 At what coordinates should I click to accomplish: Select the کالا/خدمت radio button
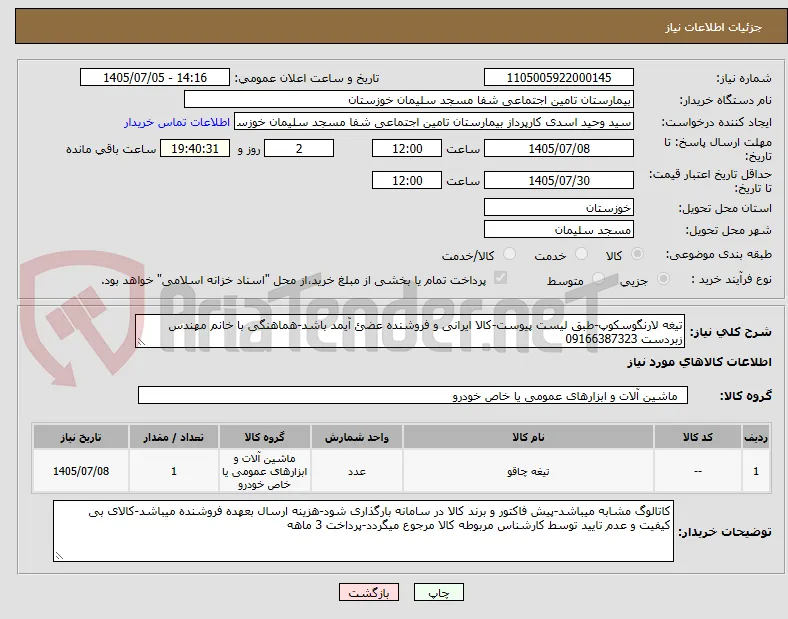[x=509, y=254]
